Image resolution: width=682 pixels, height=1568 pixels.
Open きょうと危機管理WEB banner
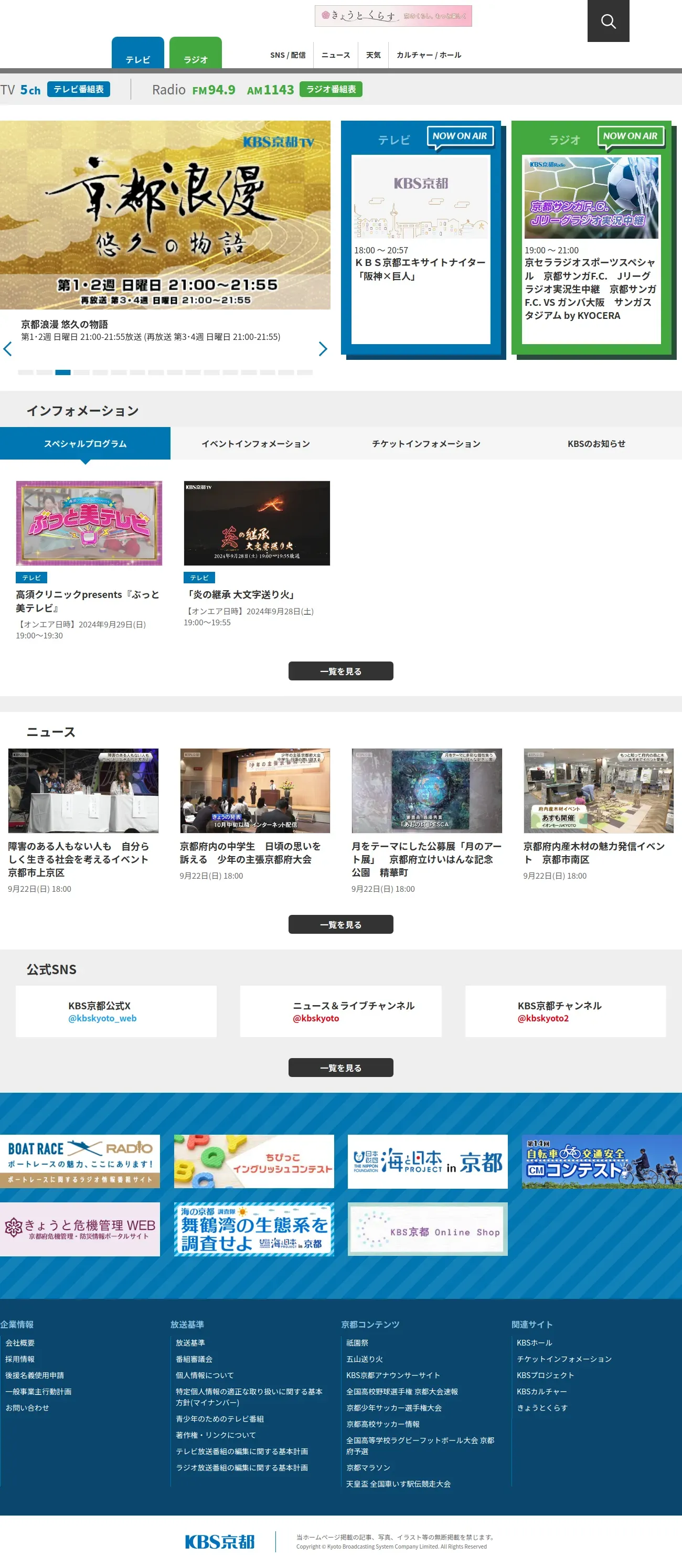(80, 1229)
